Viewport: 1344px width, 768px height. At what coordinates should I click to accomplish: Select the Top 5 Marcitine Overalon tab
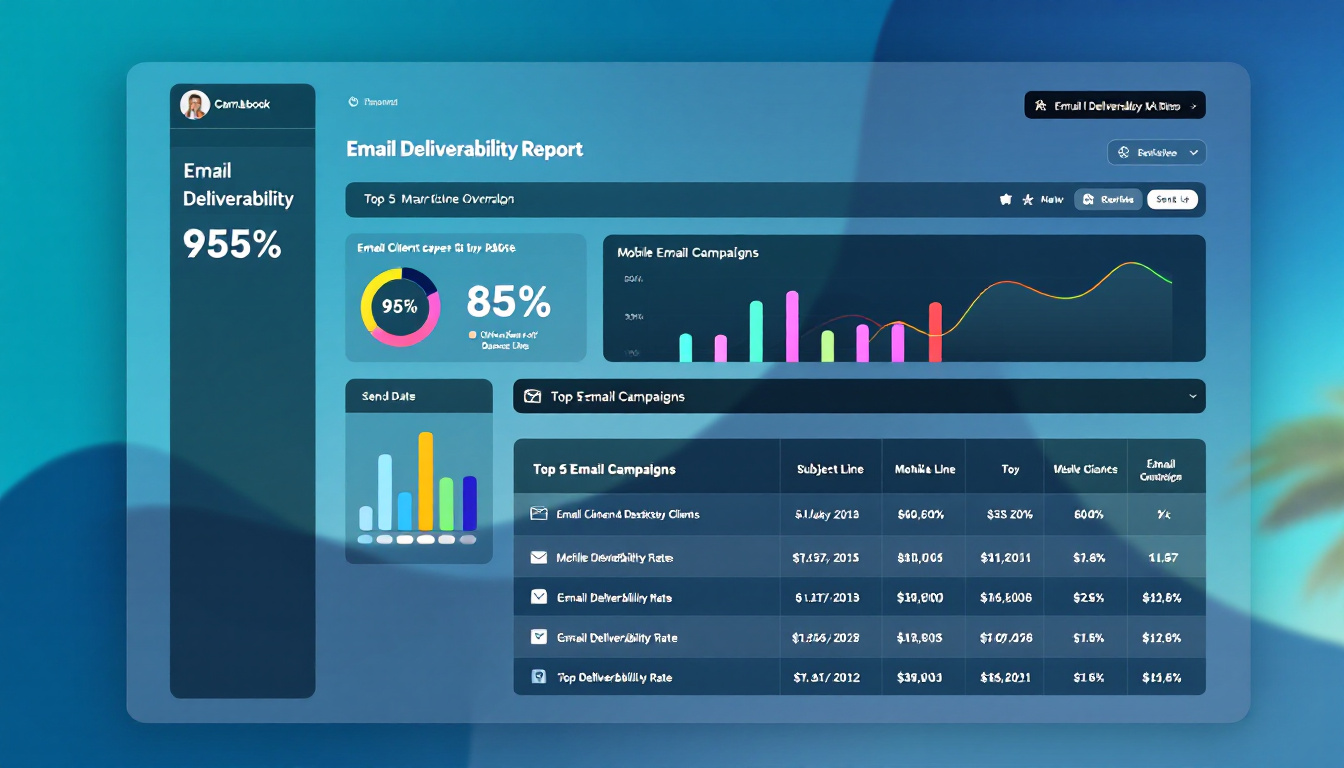tap(439, 199)
